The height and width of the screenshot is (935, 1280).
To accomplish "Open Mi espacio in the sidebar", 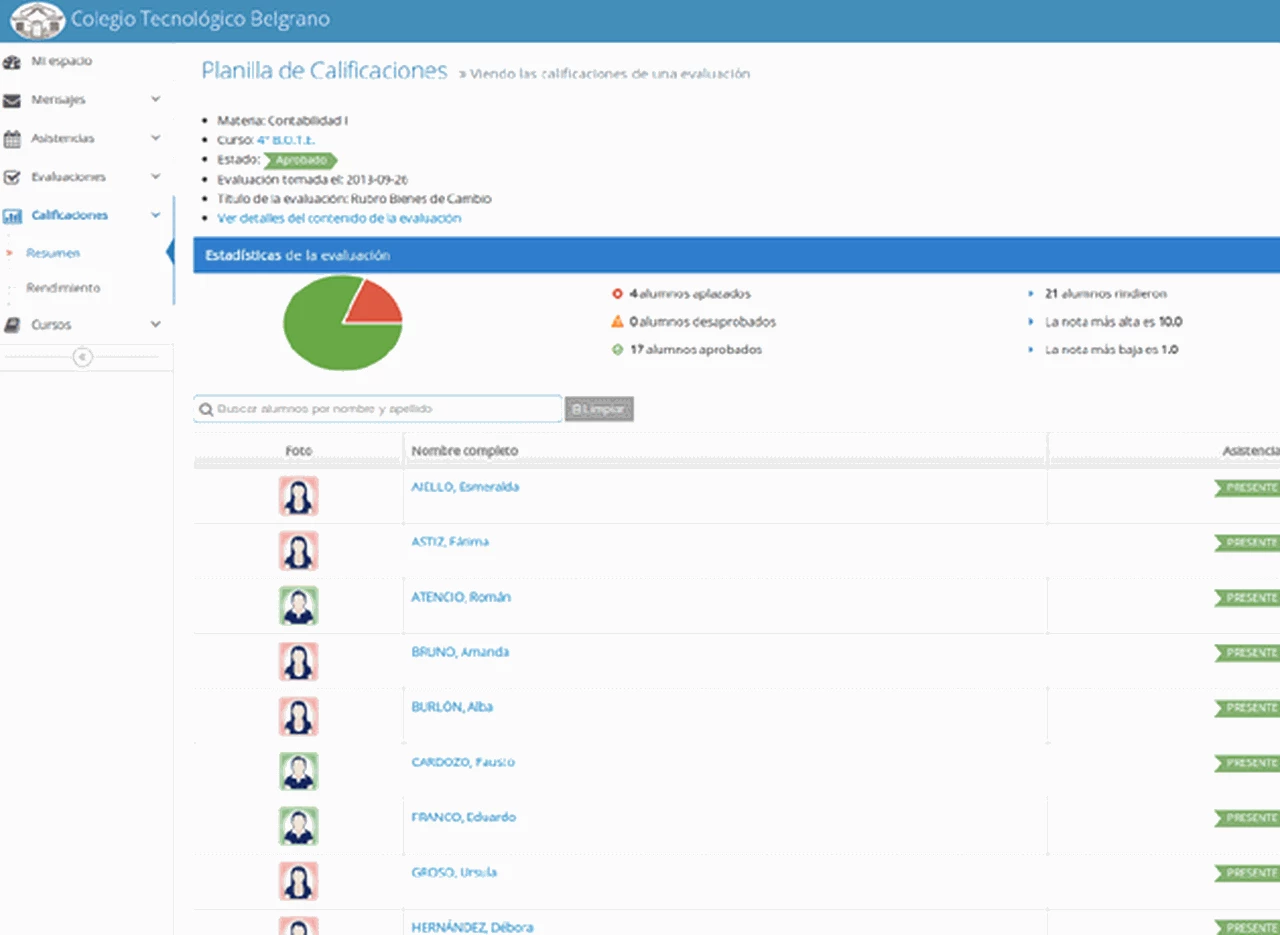I will click(x=61, y=61).
